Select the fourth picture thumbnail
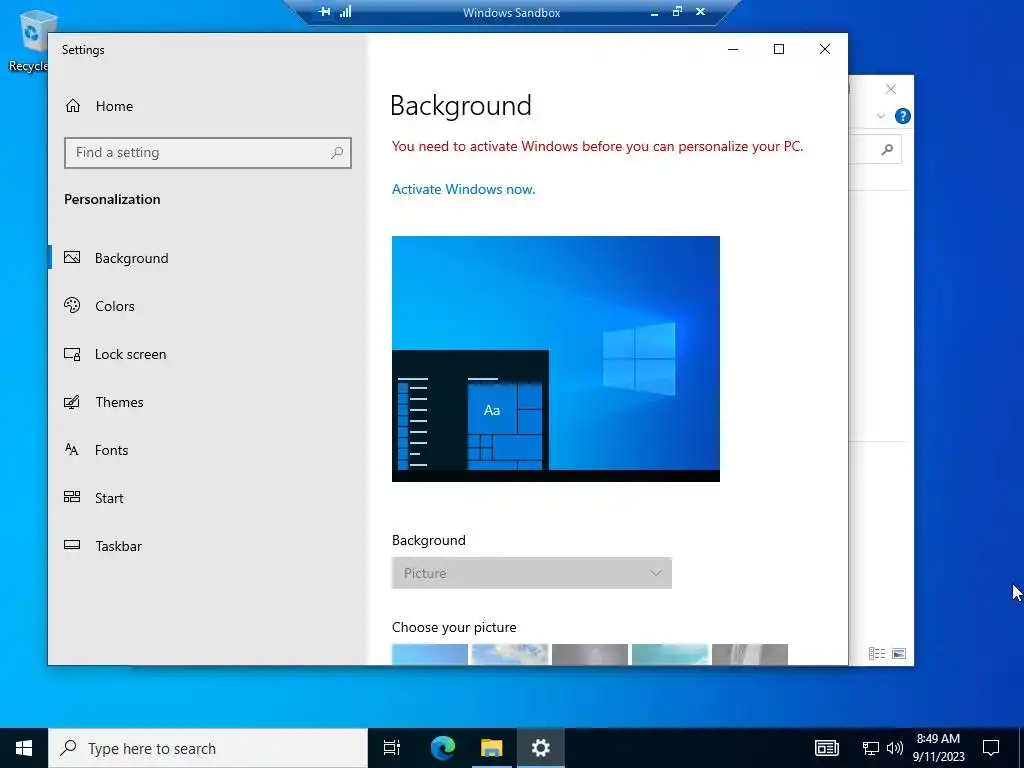 pyautogui.click(x=670, y=654)
